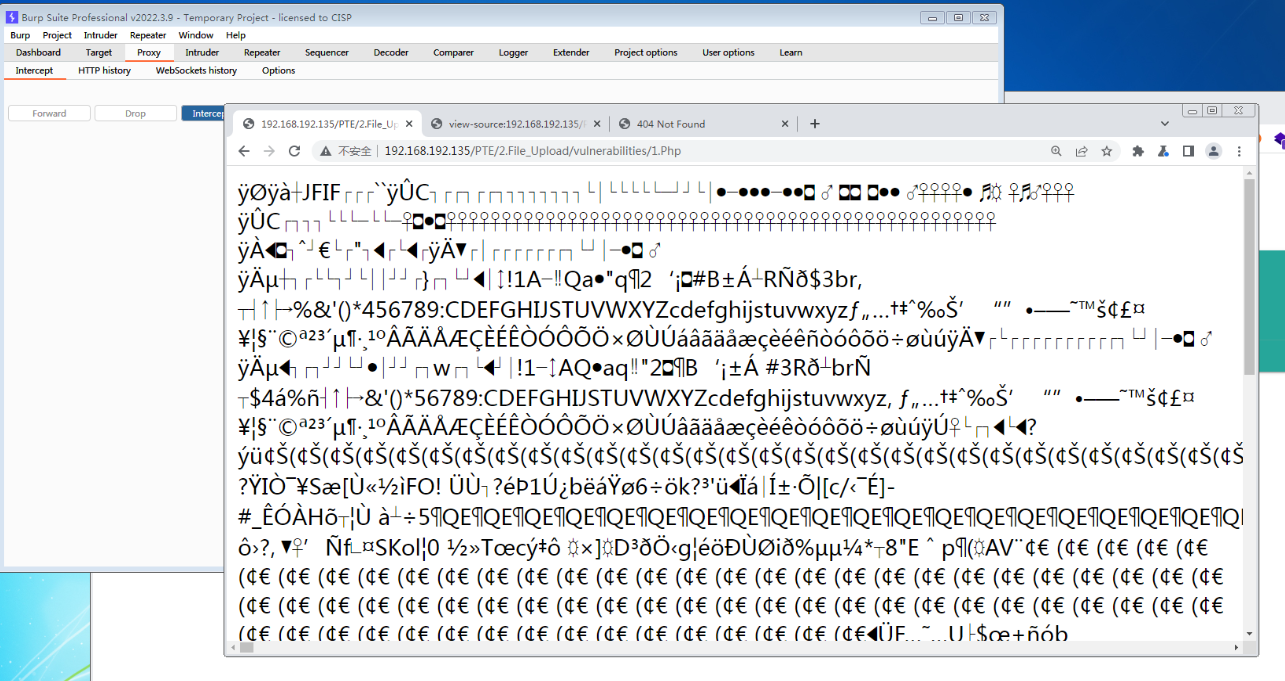Go back using the browser back arrow
The image size is (1285, 681).
pyautogui.click(x=245, y=151)
